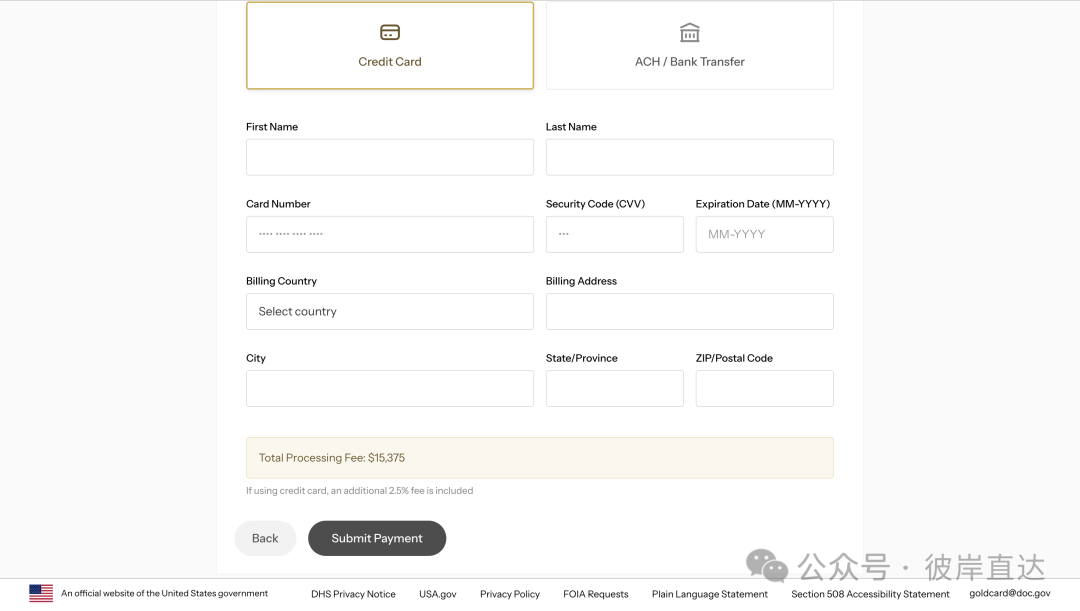This screenshot has height=611, width=1080.
Task: Focus the Card Number field
Action: point(390,234)
